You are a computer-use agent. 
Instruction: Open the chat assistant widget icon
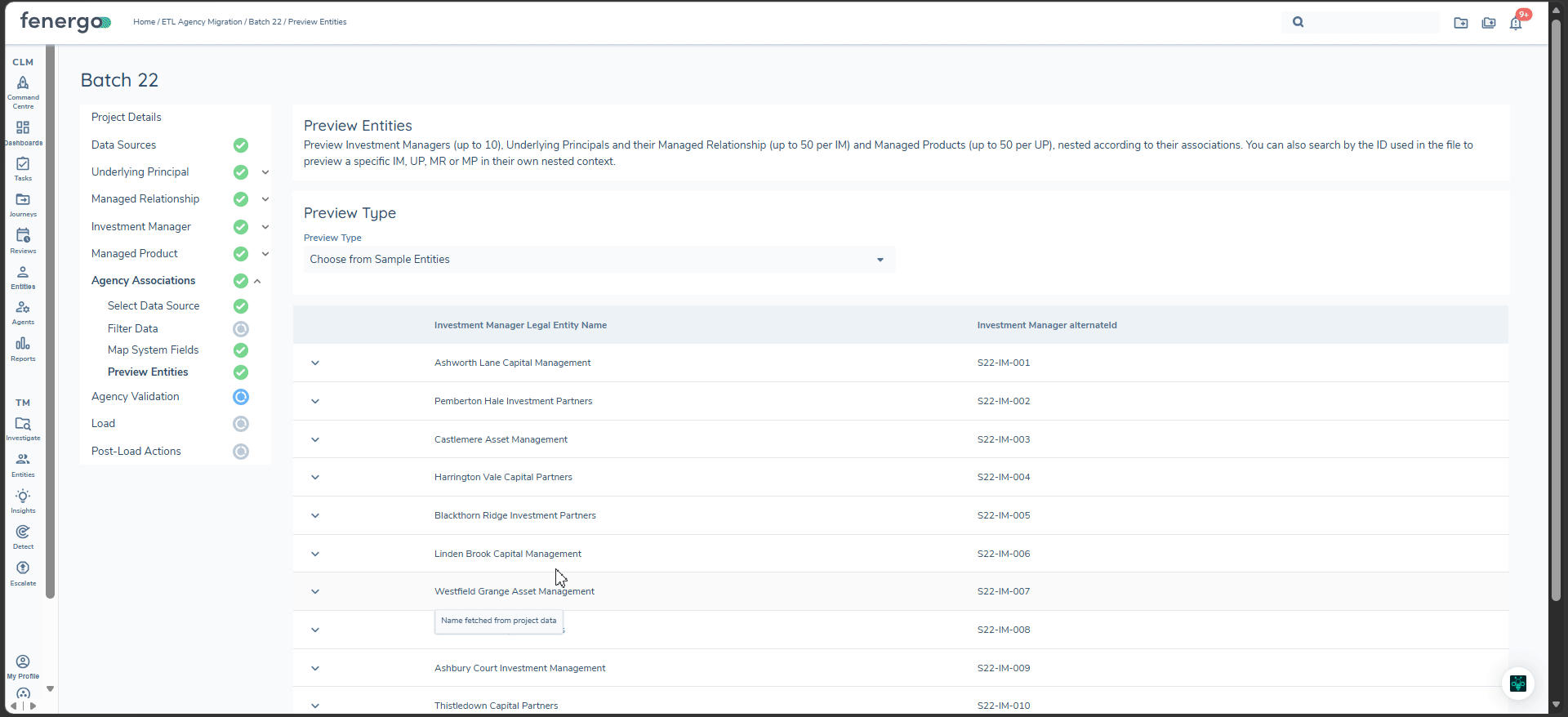pos(1518,684)
